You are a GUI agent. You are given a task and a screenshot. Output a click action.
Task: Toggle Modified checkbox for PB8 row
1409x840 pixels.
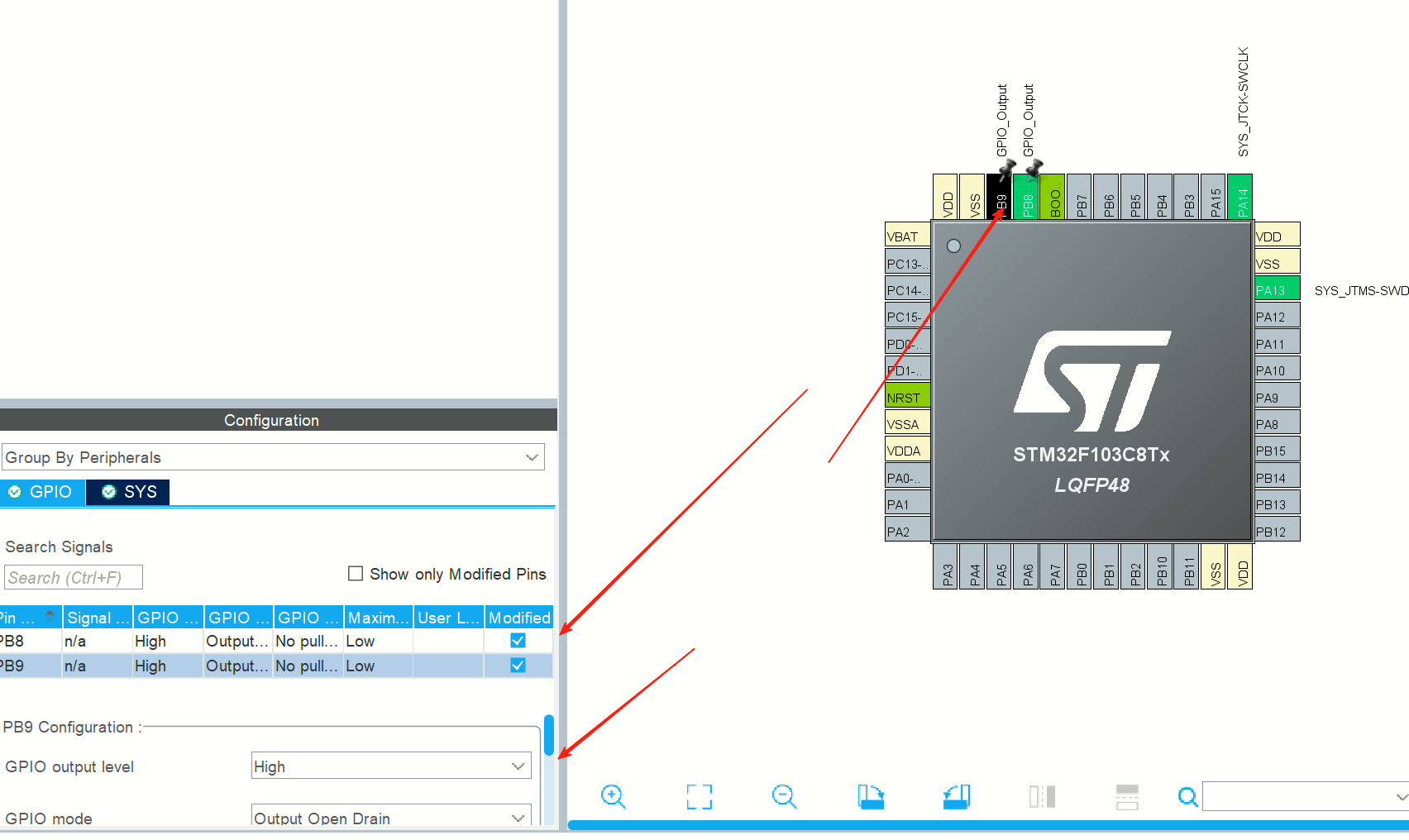[518, 641]
